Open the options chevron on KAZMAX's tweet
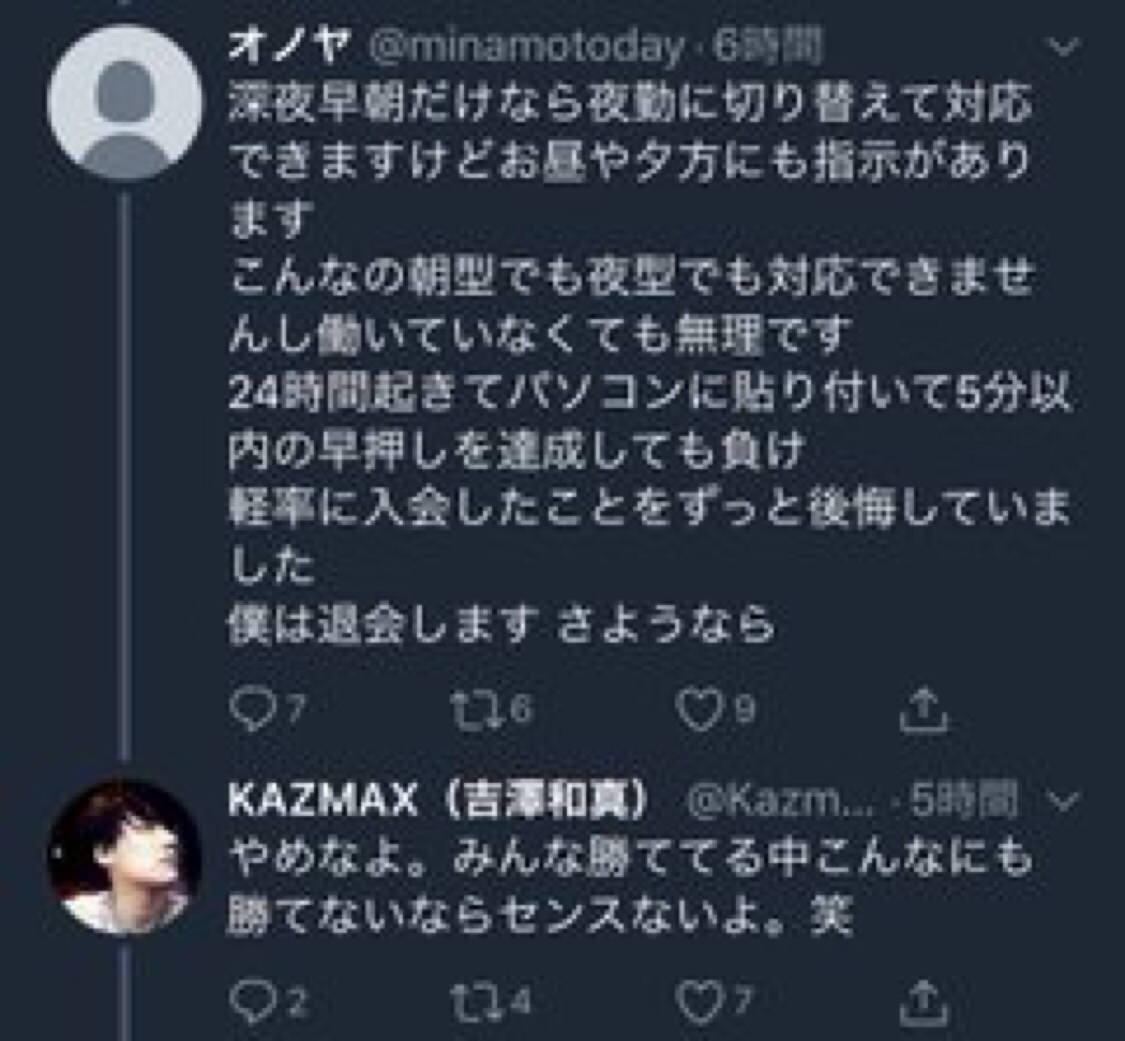The image size is (1125, 1041). click(x=1066, y=800)
